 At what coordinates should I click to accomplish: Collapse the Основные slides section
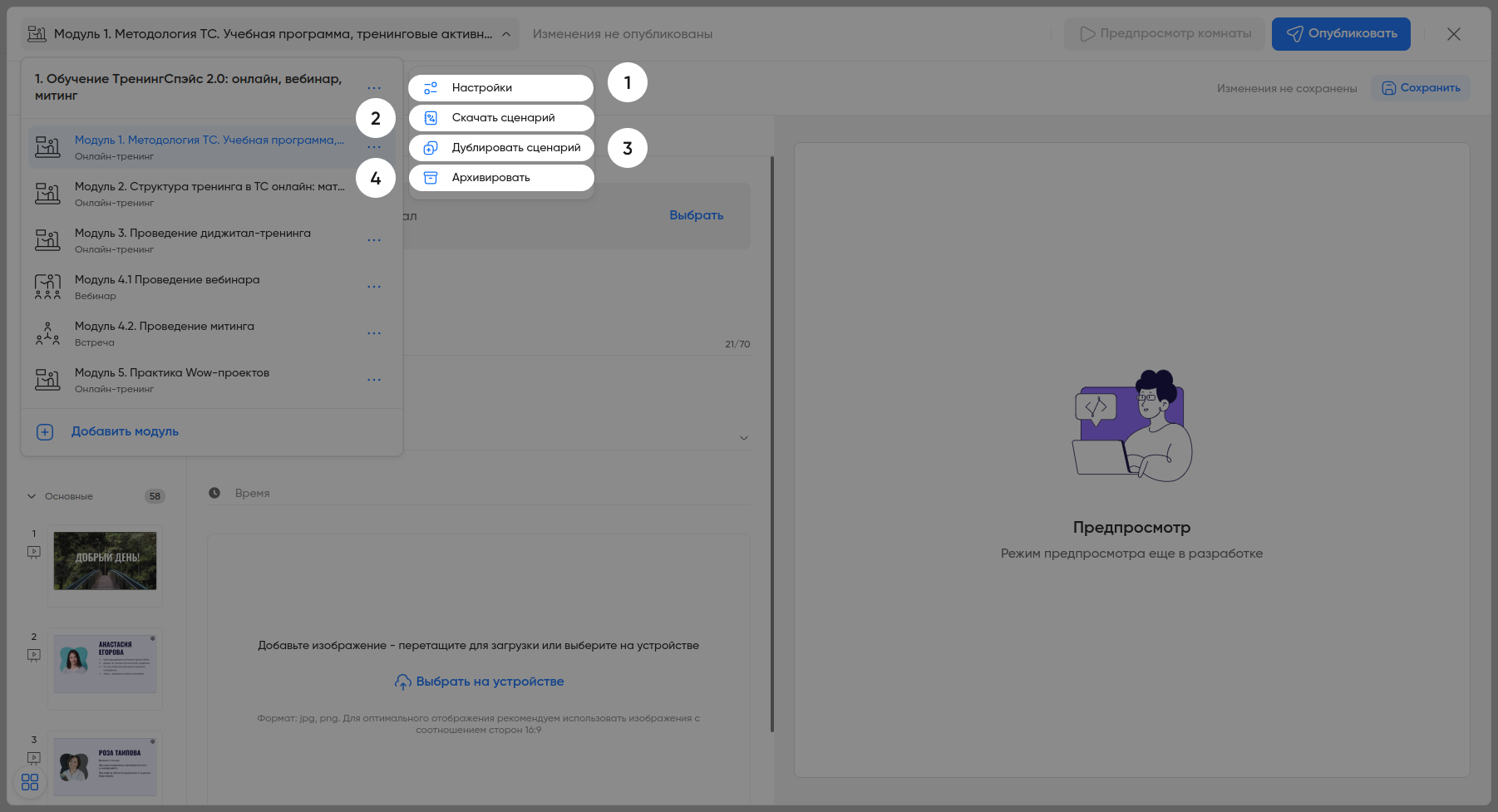(x=32, y=496)
